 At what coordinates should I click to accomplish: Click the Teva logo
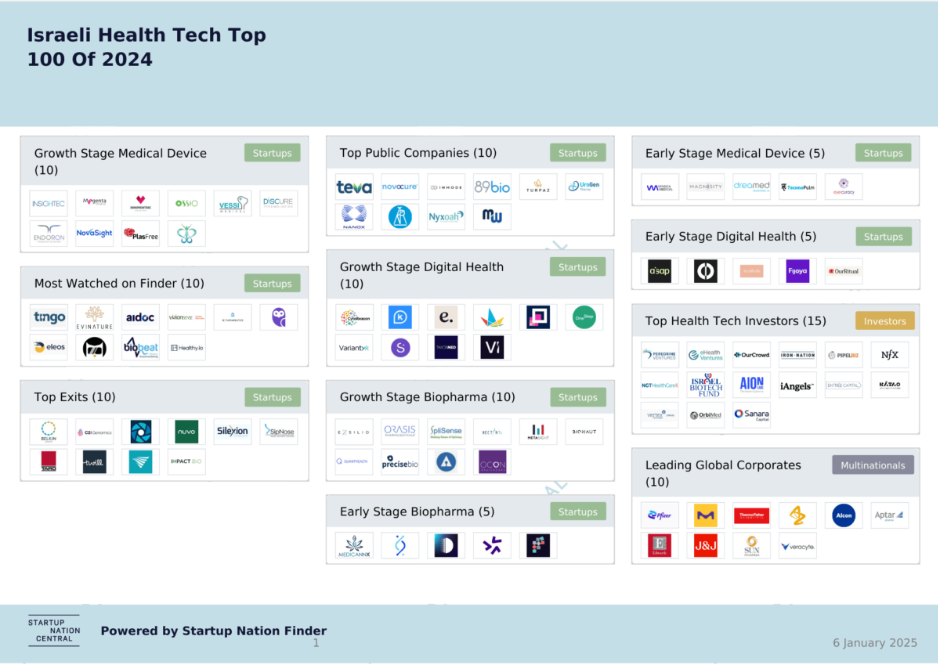point(354,187)
